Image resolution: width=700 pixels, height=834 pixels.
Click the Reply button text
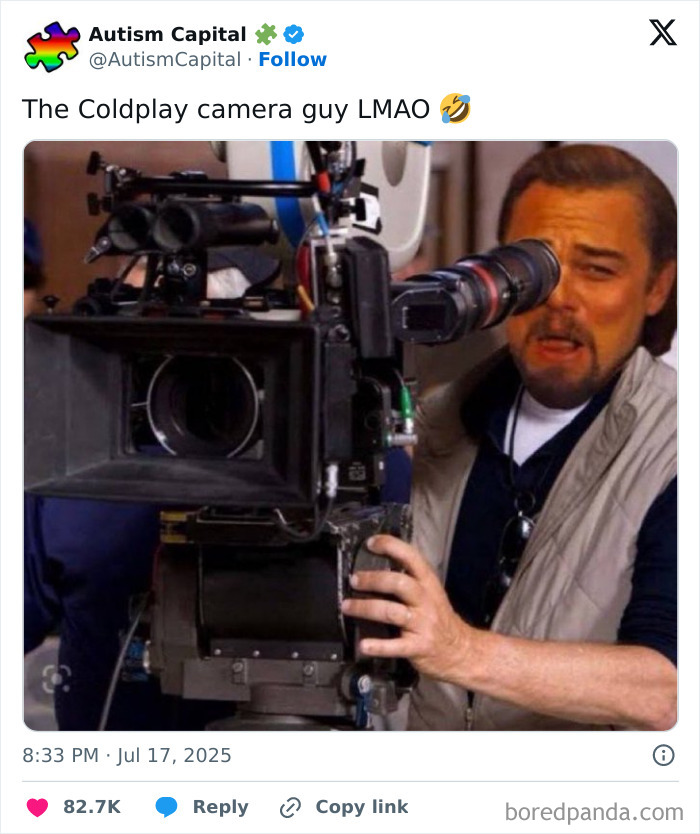pyautogui.click(x=220, y=807)
